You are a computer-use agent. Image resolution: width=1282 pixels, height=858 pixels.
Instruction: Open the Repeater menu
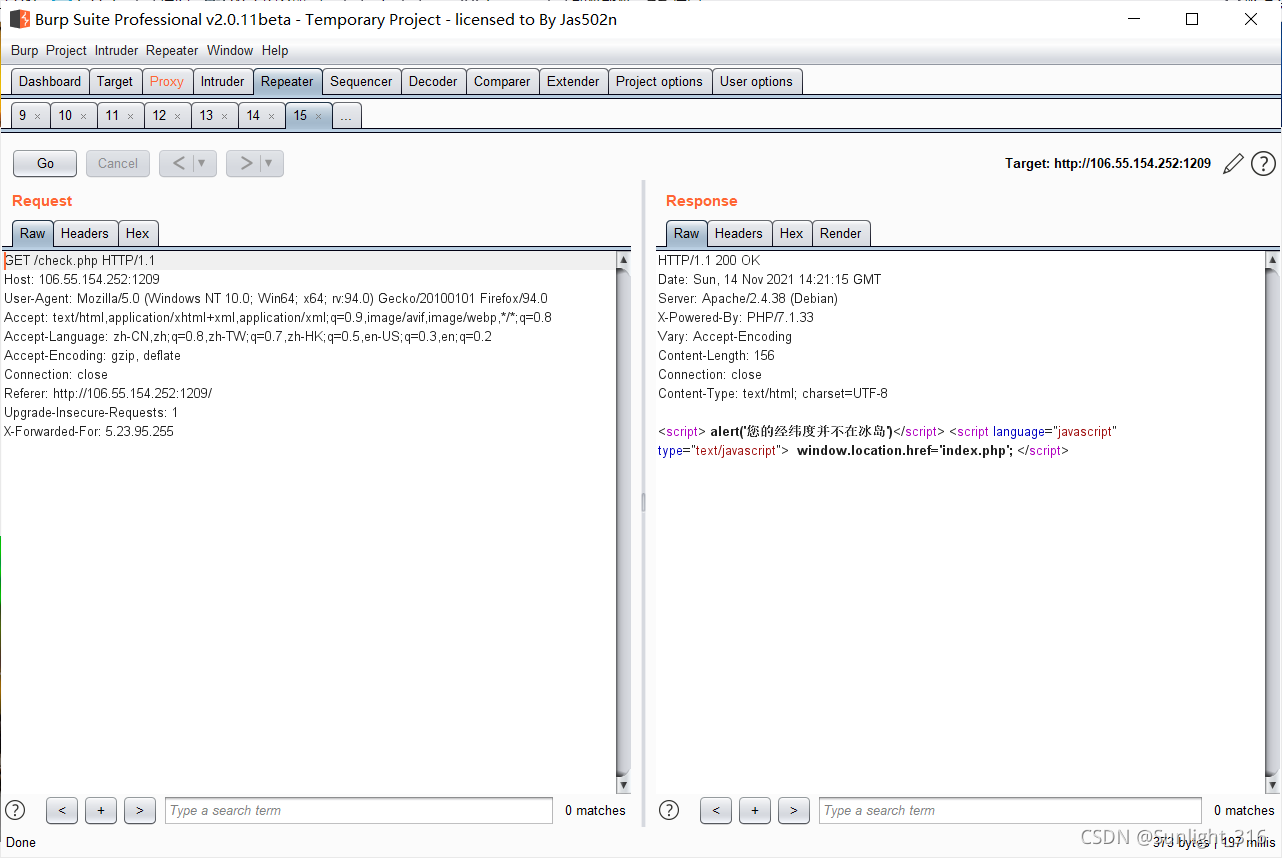[x=172, y=50]
